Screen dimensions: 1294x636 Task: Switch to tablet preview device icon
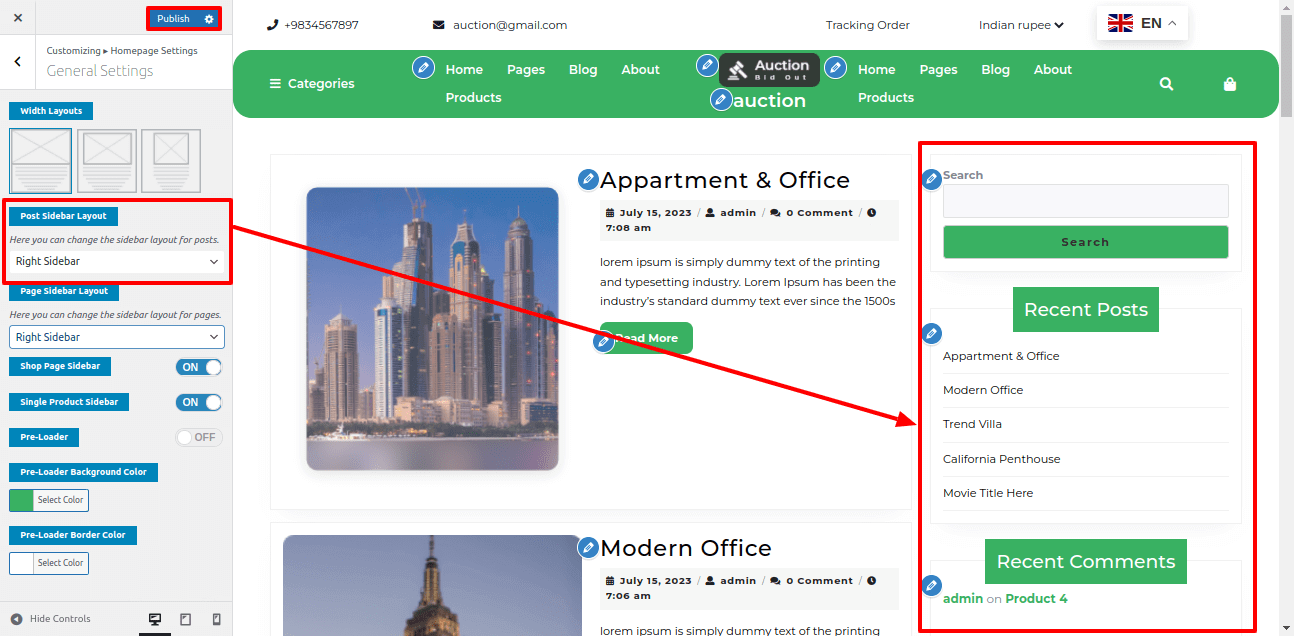tap(186, 619)
